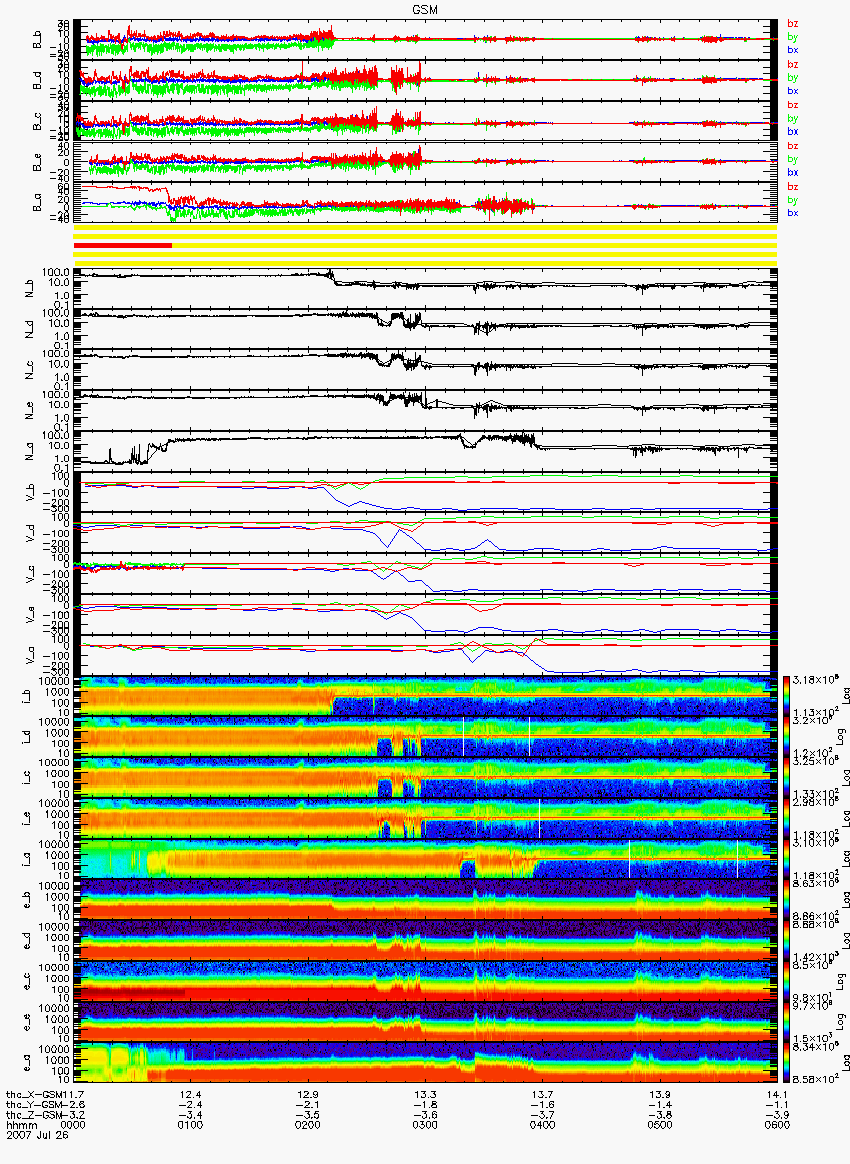
Task: Click the 0100 time tick label
Action: pos(191,1123)
